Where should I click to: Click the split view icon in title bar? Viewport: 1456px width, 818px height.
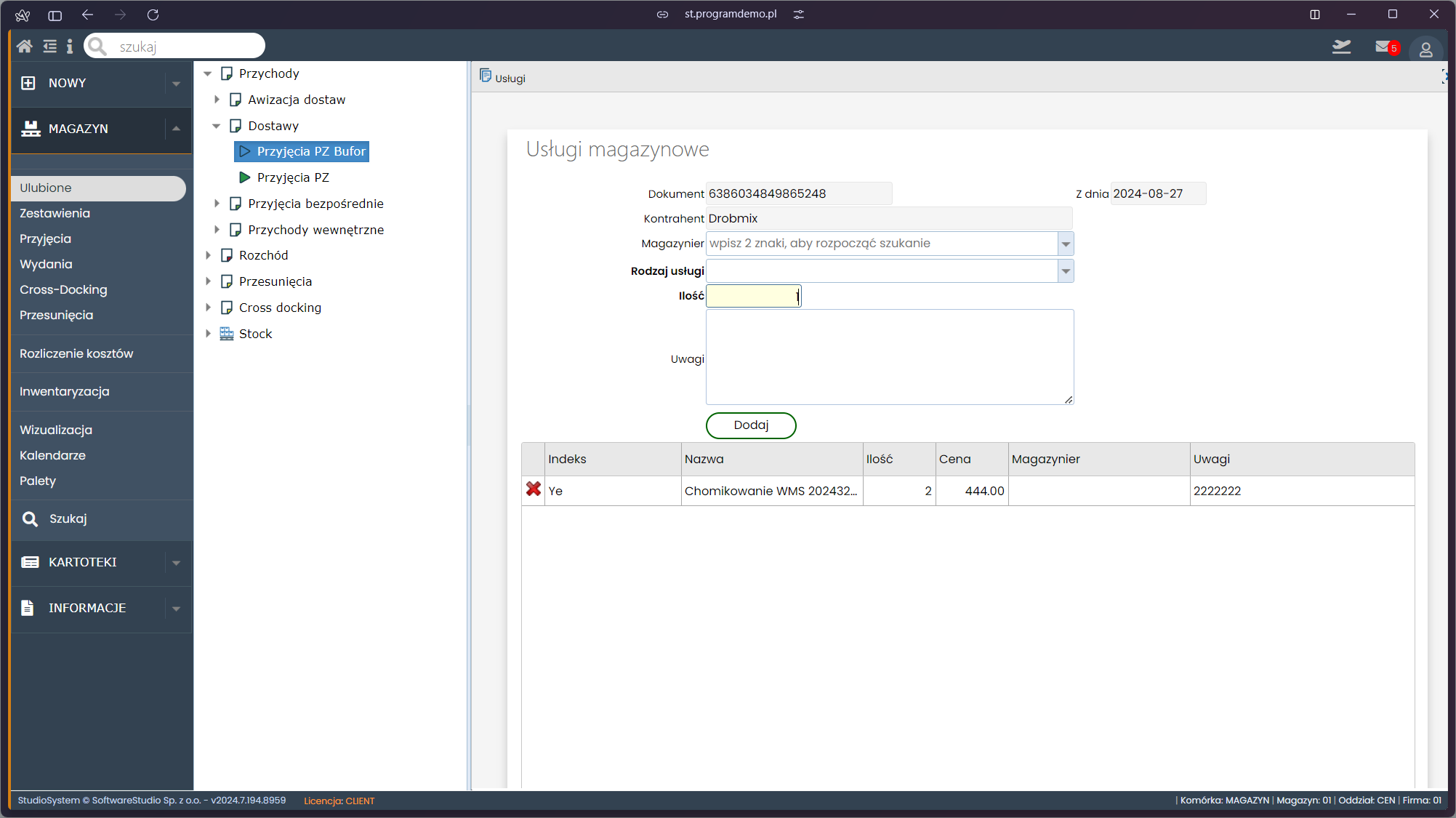(x=1314, y=15)
